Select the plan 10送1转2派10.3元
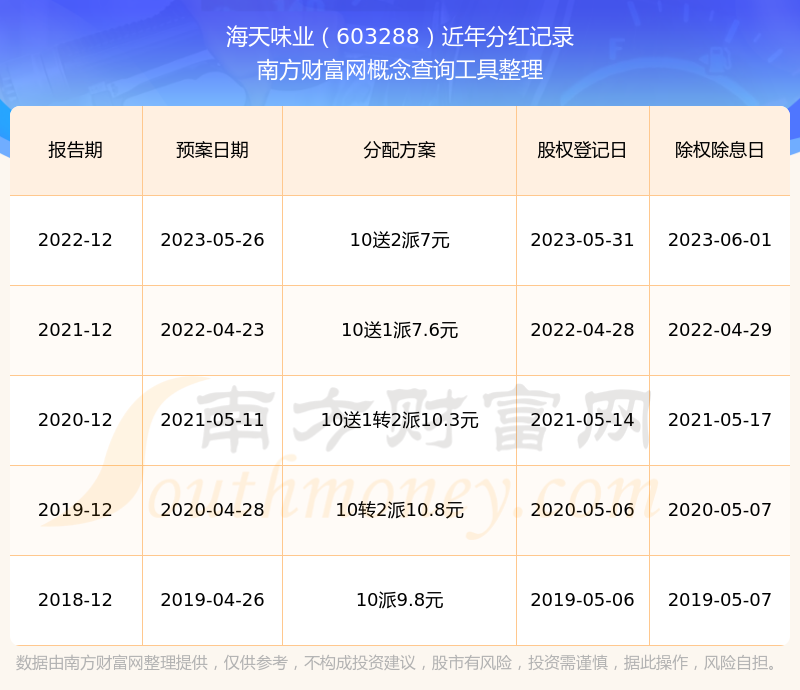800x690 pixels. (x=399, y=420)
